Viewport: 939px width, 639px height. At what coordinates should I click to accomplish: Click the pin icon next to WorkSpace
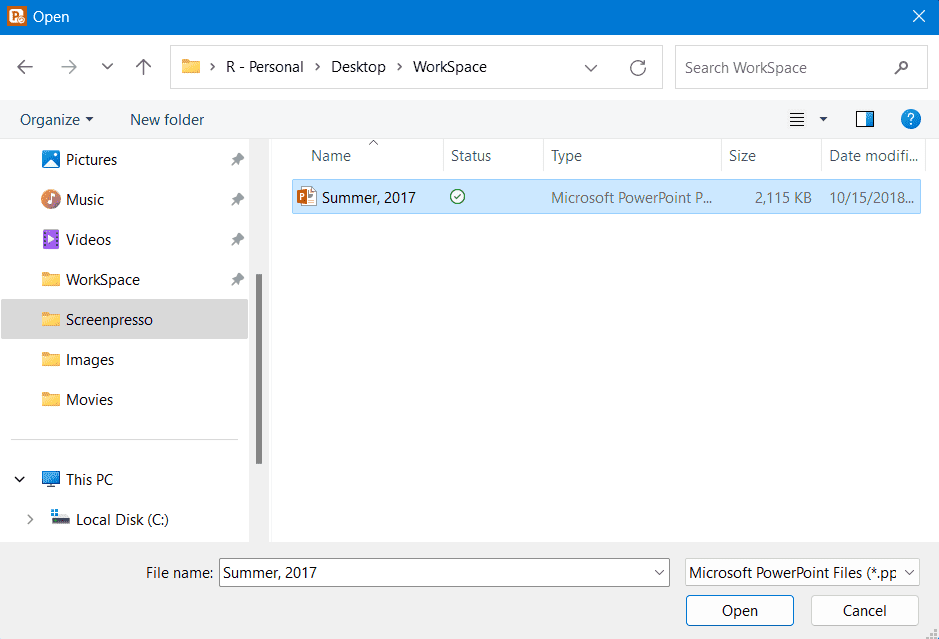238,279
